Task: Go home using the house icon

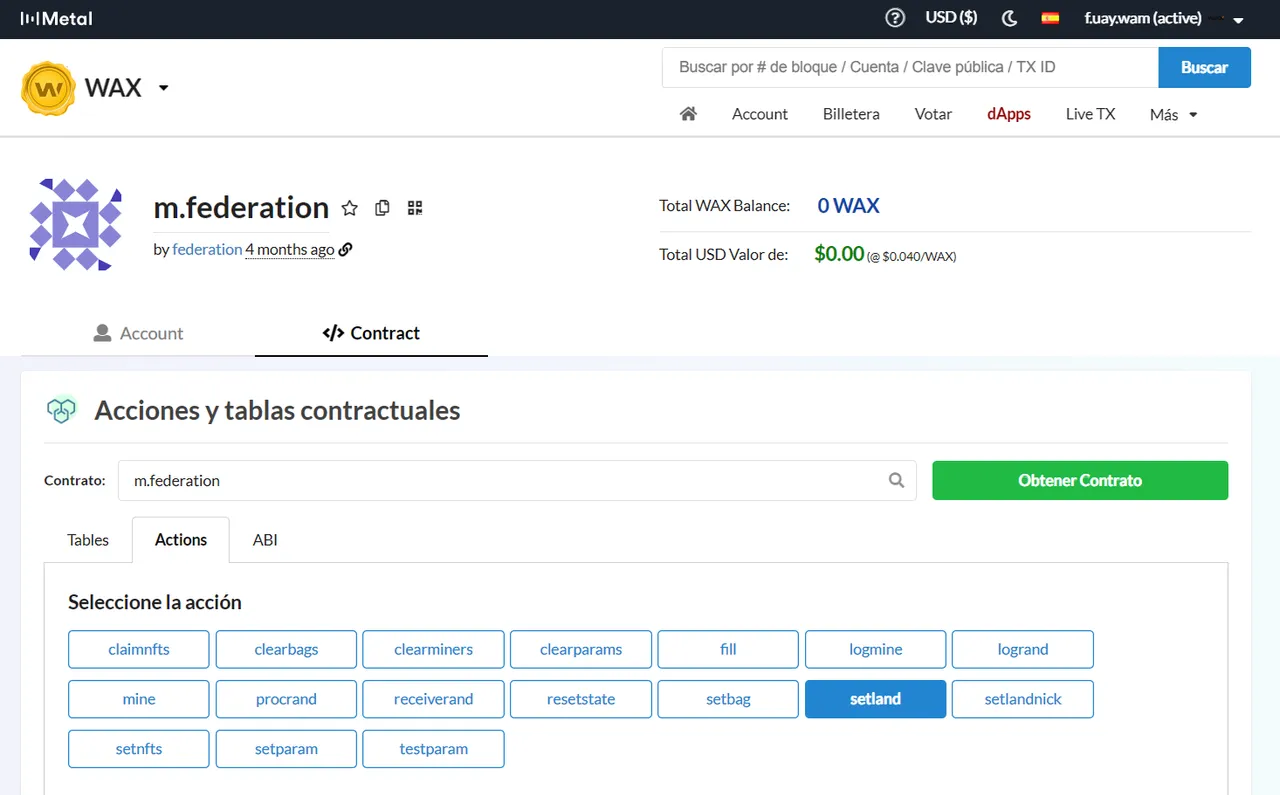Action: pyautogui.click(x=688, y=114)
